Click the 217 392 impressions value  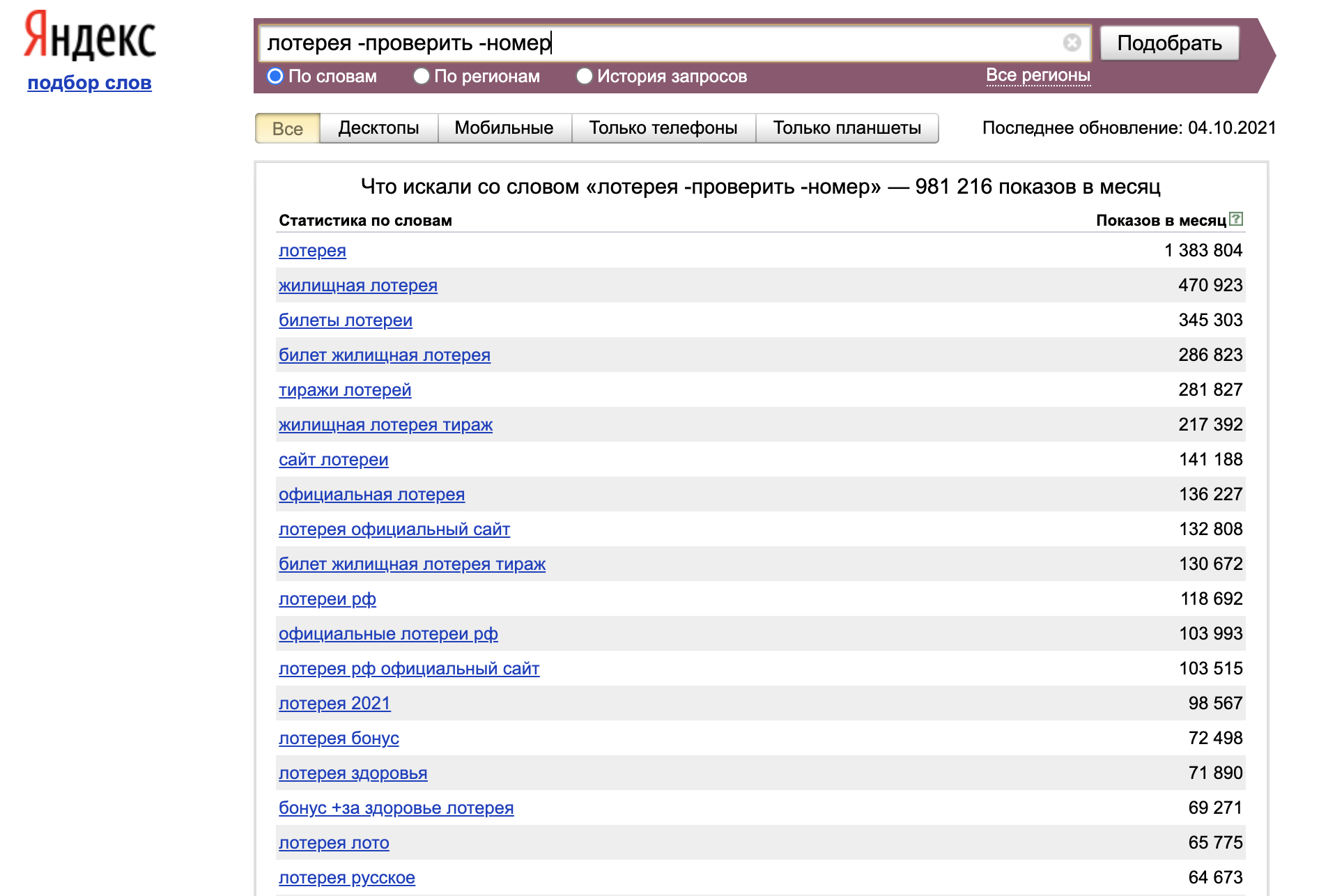[x=1210, y=424]
